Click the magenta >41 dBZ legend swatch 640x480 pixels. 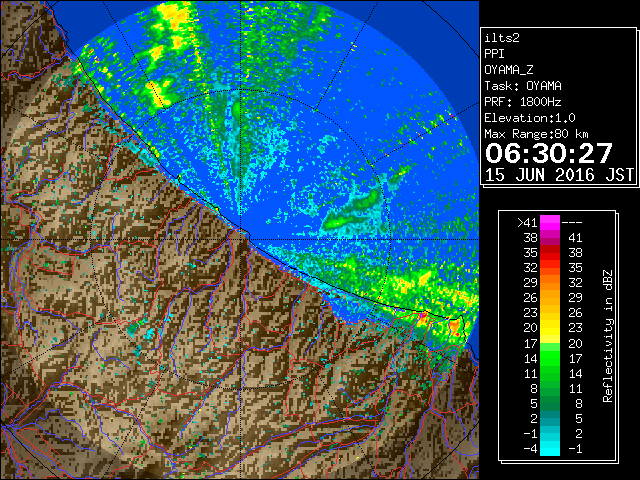tap(550, 223)
